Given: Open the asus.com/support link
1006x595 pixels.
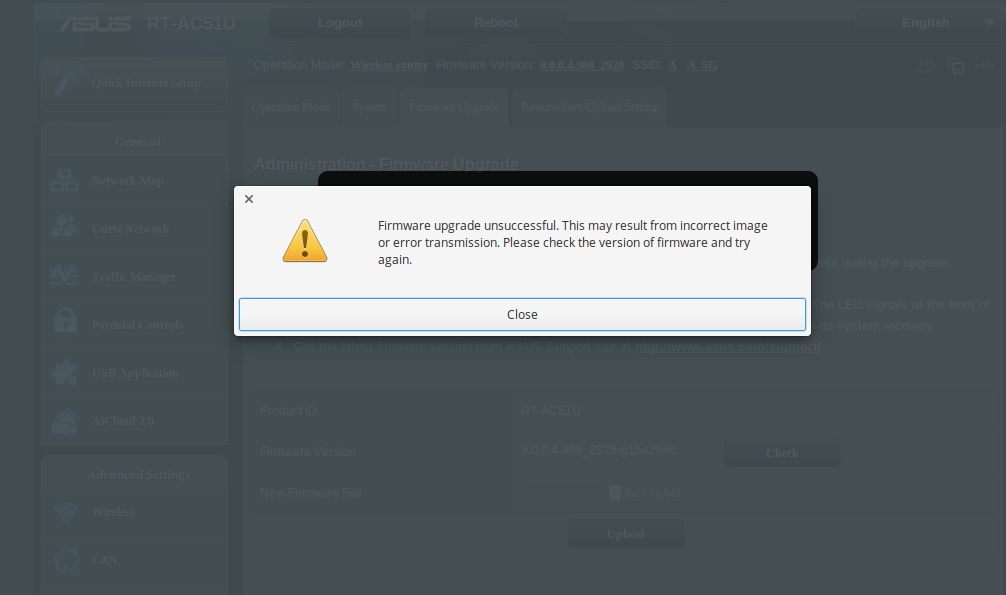Looking at the screenshot, I should pyautogui.click(x=728, y=347).
